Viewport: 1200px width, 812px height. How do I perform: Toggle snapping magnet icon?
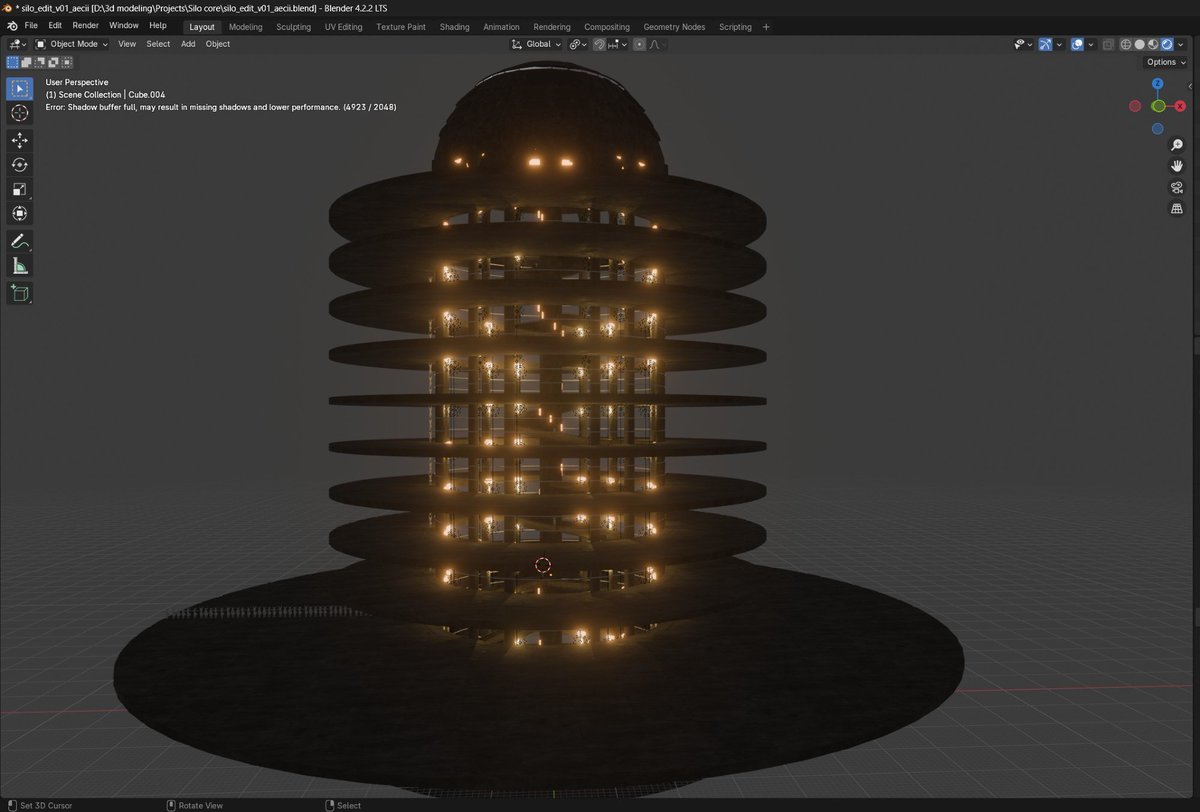(x=599, y=44)
